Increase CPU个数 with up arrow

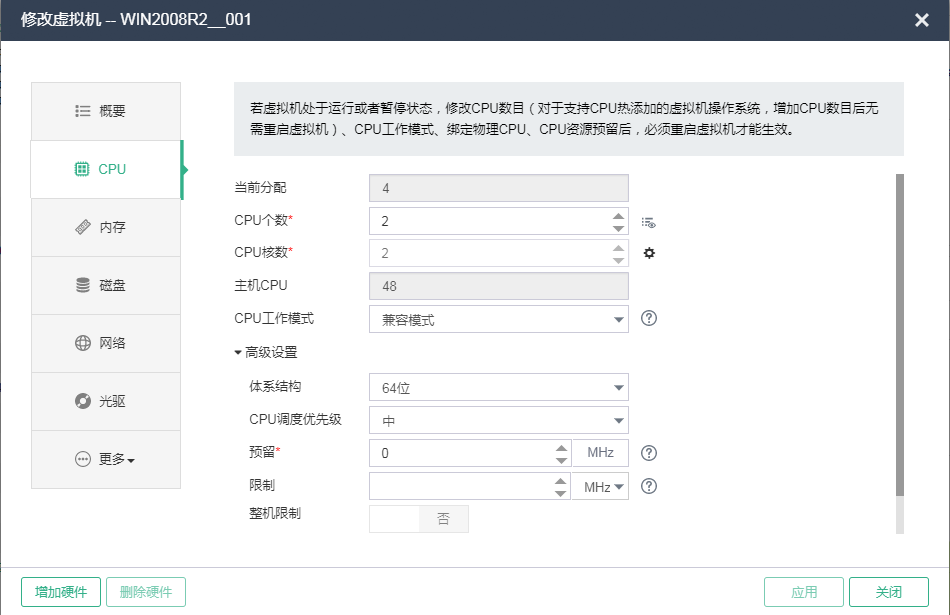point(618,216)
